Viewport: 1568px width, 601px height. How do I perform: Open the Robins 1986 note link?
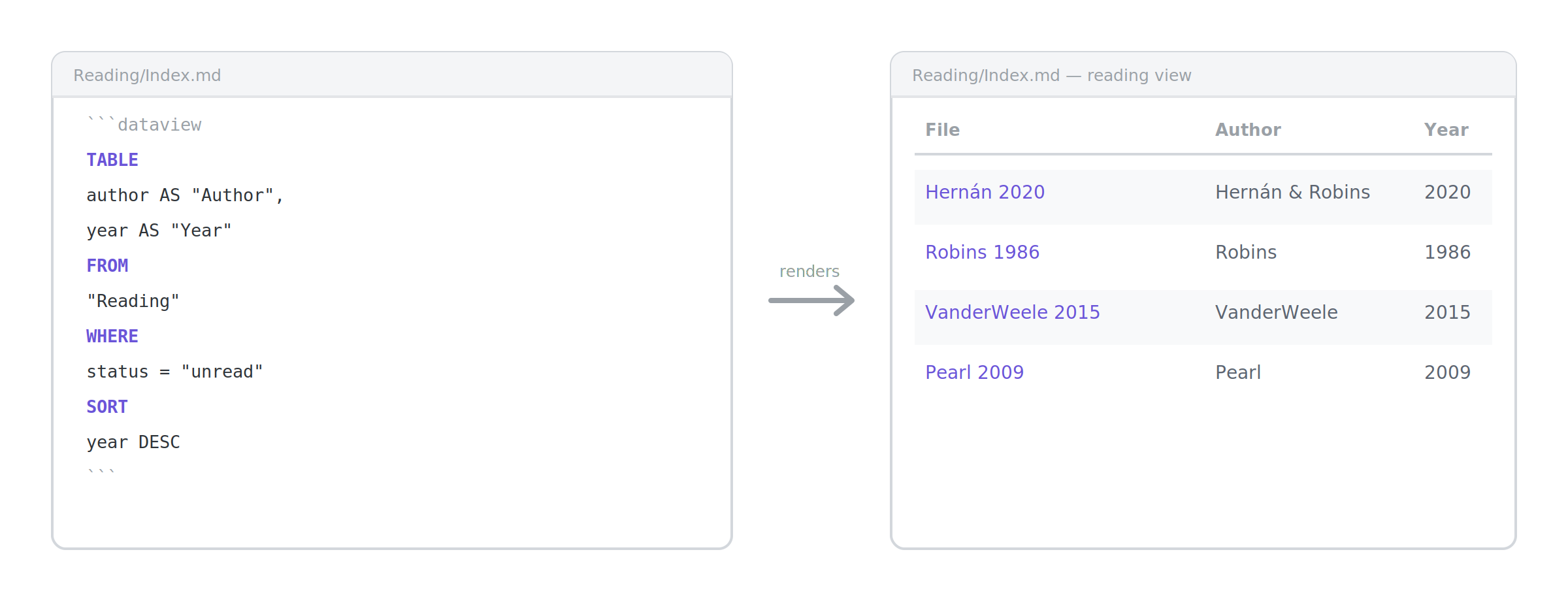[982, 252]
